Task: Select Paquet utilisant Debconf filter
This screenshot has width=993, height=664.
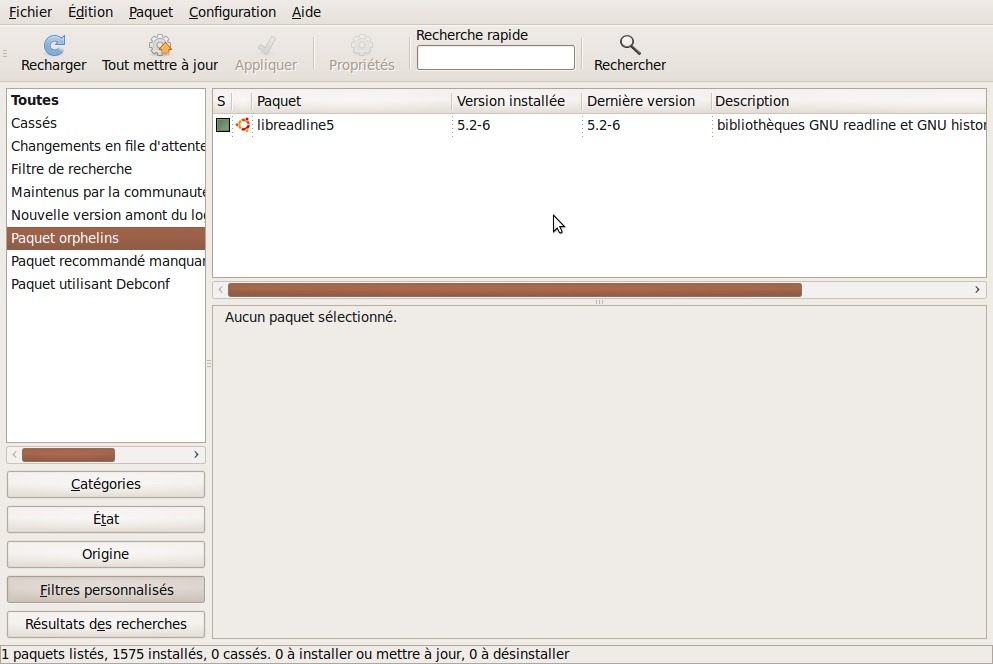Action: point(90,284)
